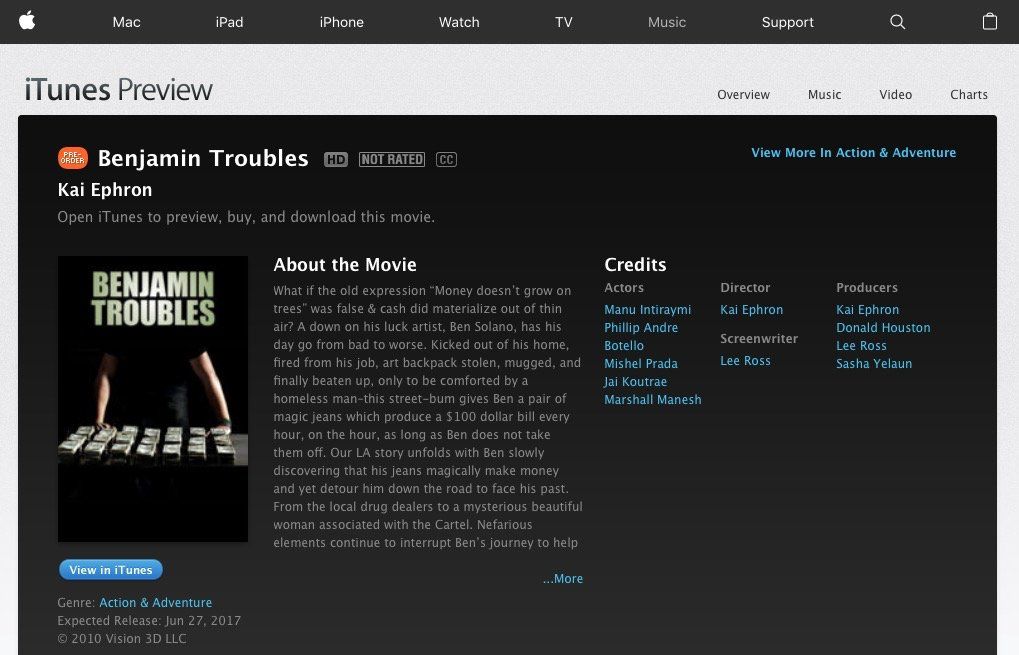The width and height of the screenshot is (1019, 655).
Task: Click the Apple logo icon
Action: click(27, 21)
